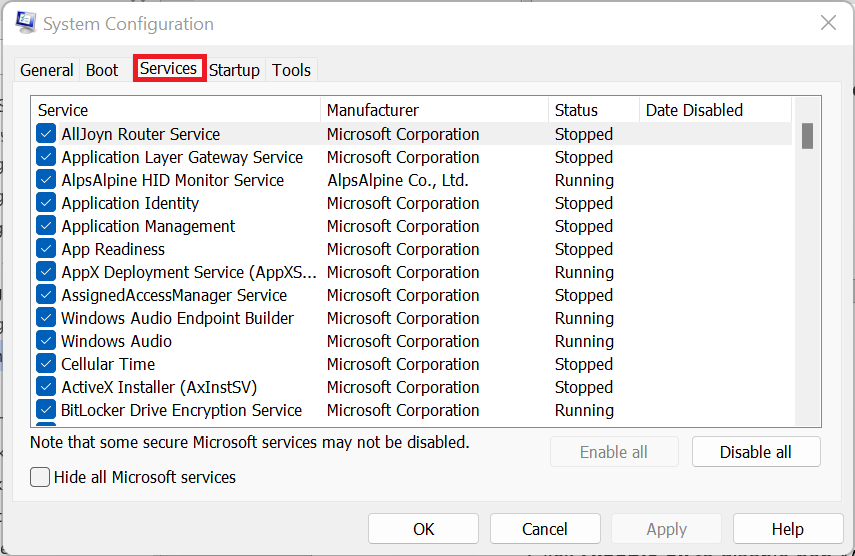855x556 pixels.
Task: Select the AllJoyn Router Service row name
Action: click(141, 134)
